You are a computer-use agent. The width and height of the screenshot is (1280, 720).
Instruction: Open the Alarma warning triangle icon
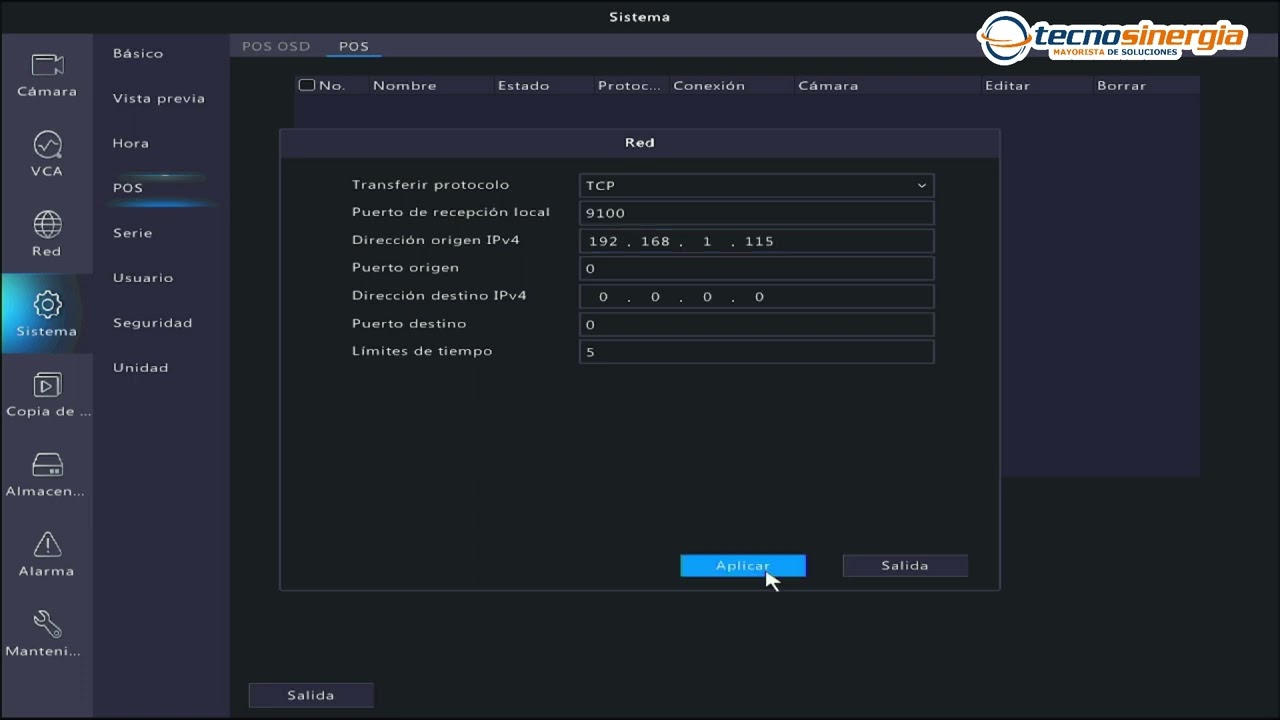[x=47, y=544]
